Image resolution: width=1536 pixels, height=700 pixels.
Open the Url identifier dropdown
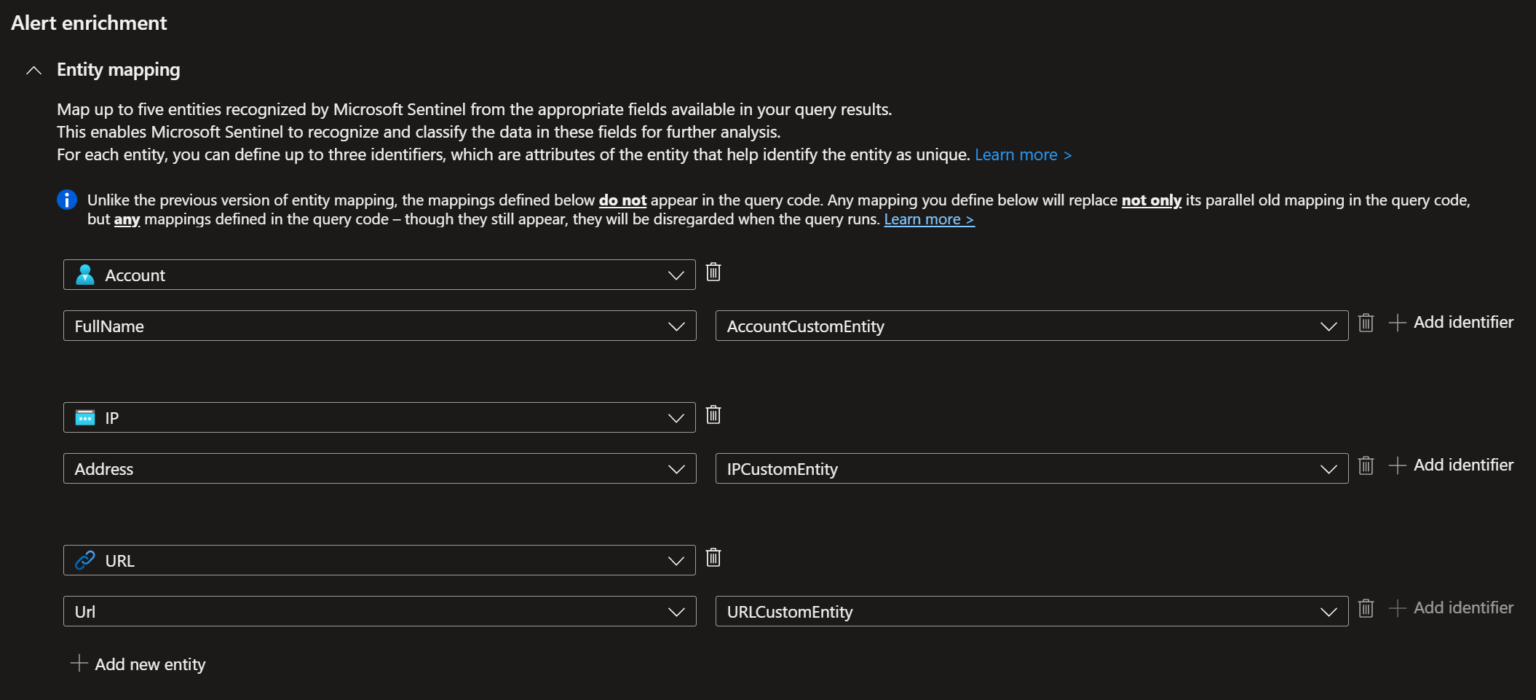pyautogui.click(x=676, y=611)
